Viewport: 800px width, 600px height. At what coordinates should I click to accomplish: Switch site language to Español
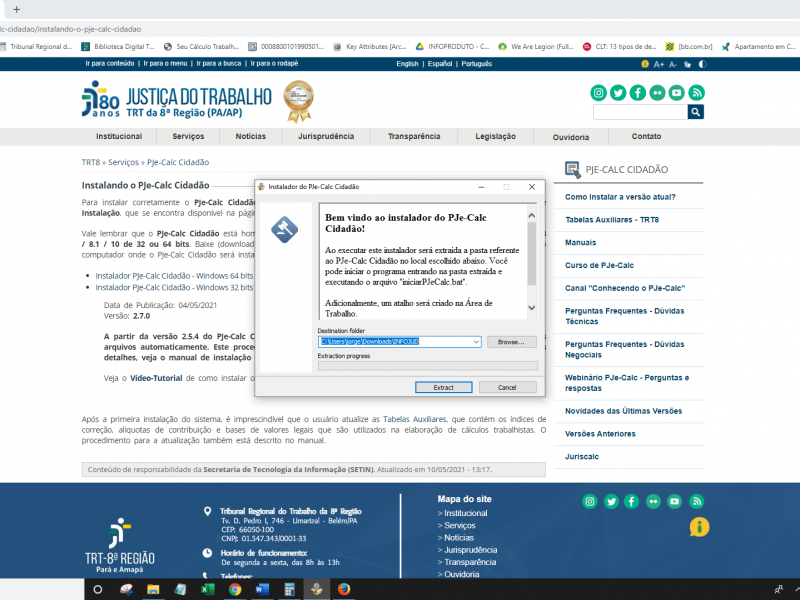pyautogui.click(x=440, y=64)
